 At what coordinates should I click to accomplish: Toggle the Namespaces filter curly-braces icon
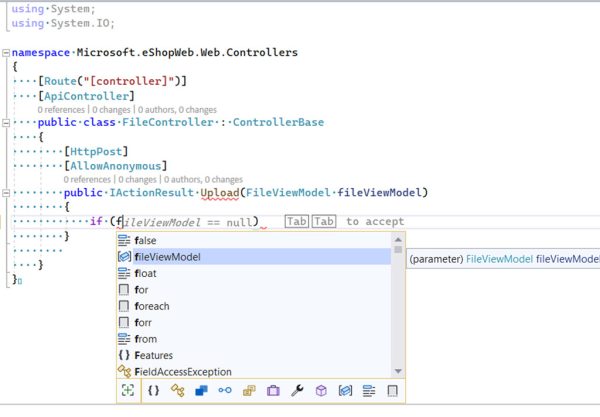[x=153, y=391]
